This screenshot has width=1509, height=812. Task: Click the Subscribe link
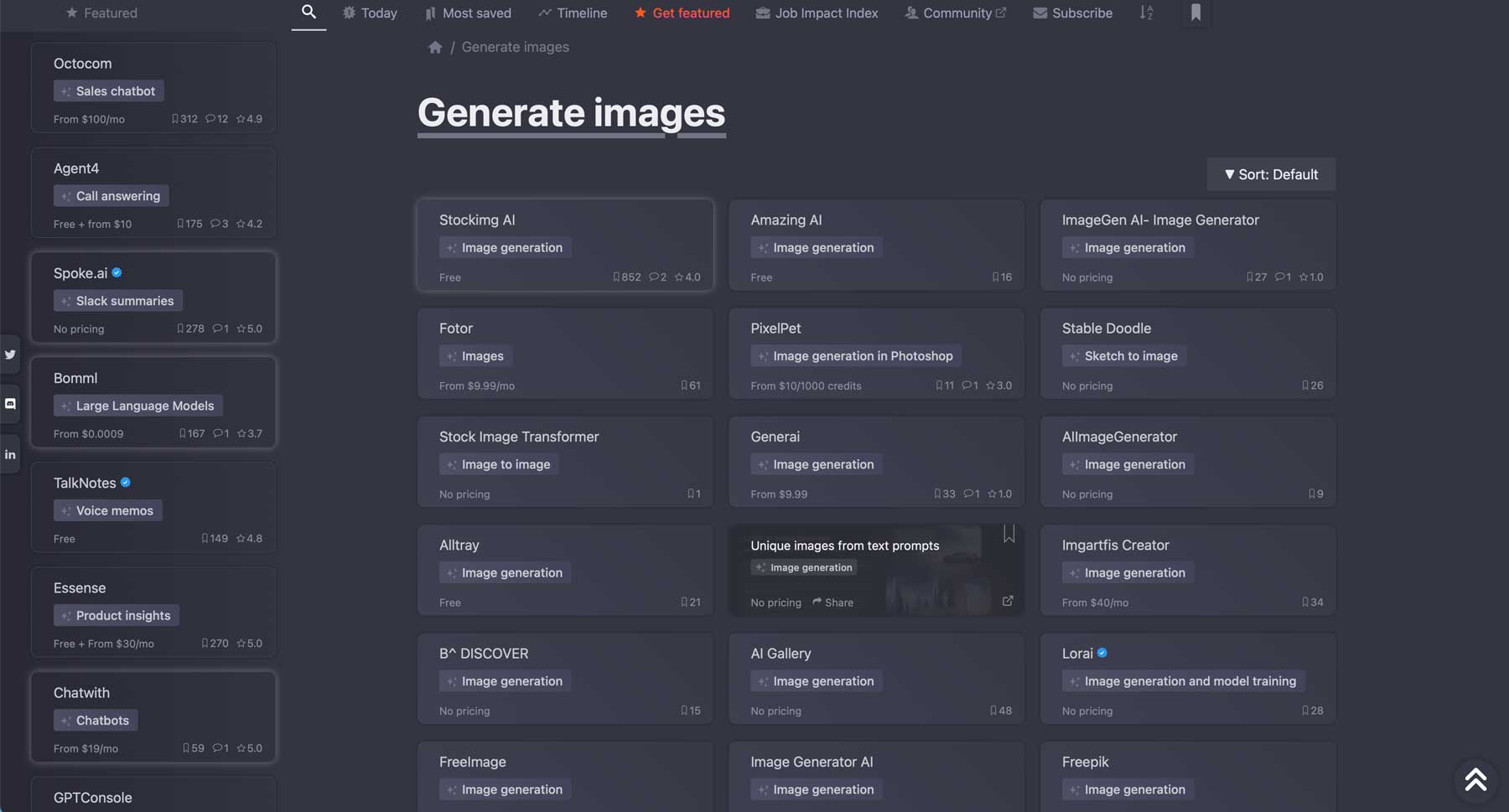1072,13
